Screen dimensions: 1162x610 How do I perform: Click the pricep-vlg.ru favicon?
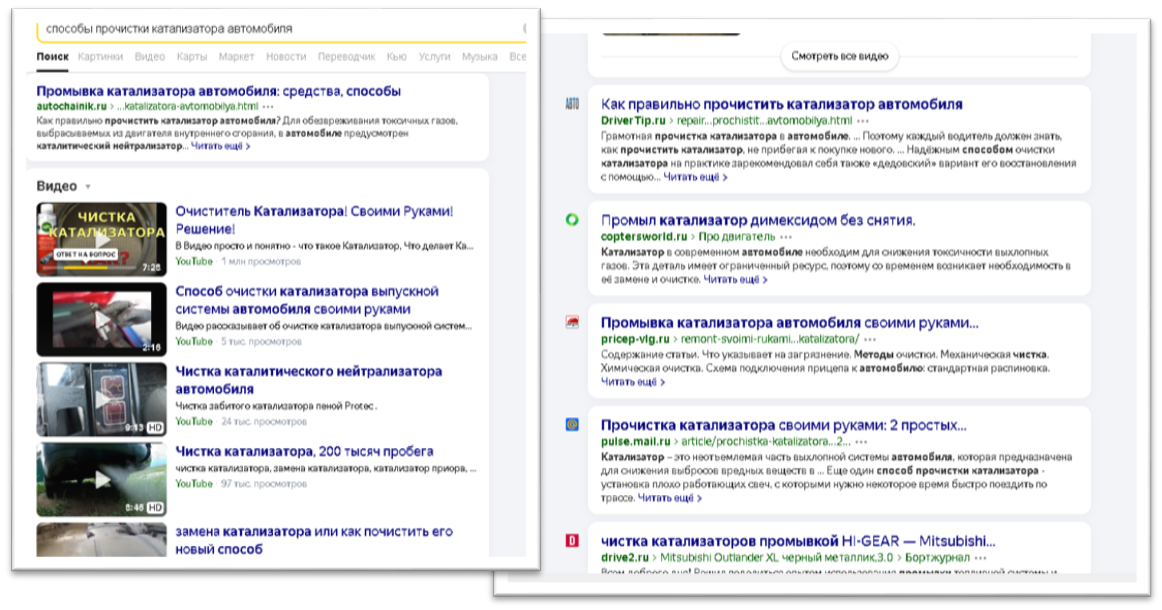pos(572,322)
